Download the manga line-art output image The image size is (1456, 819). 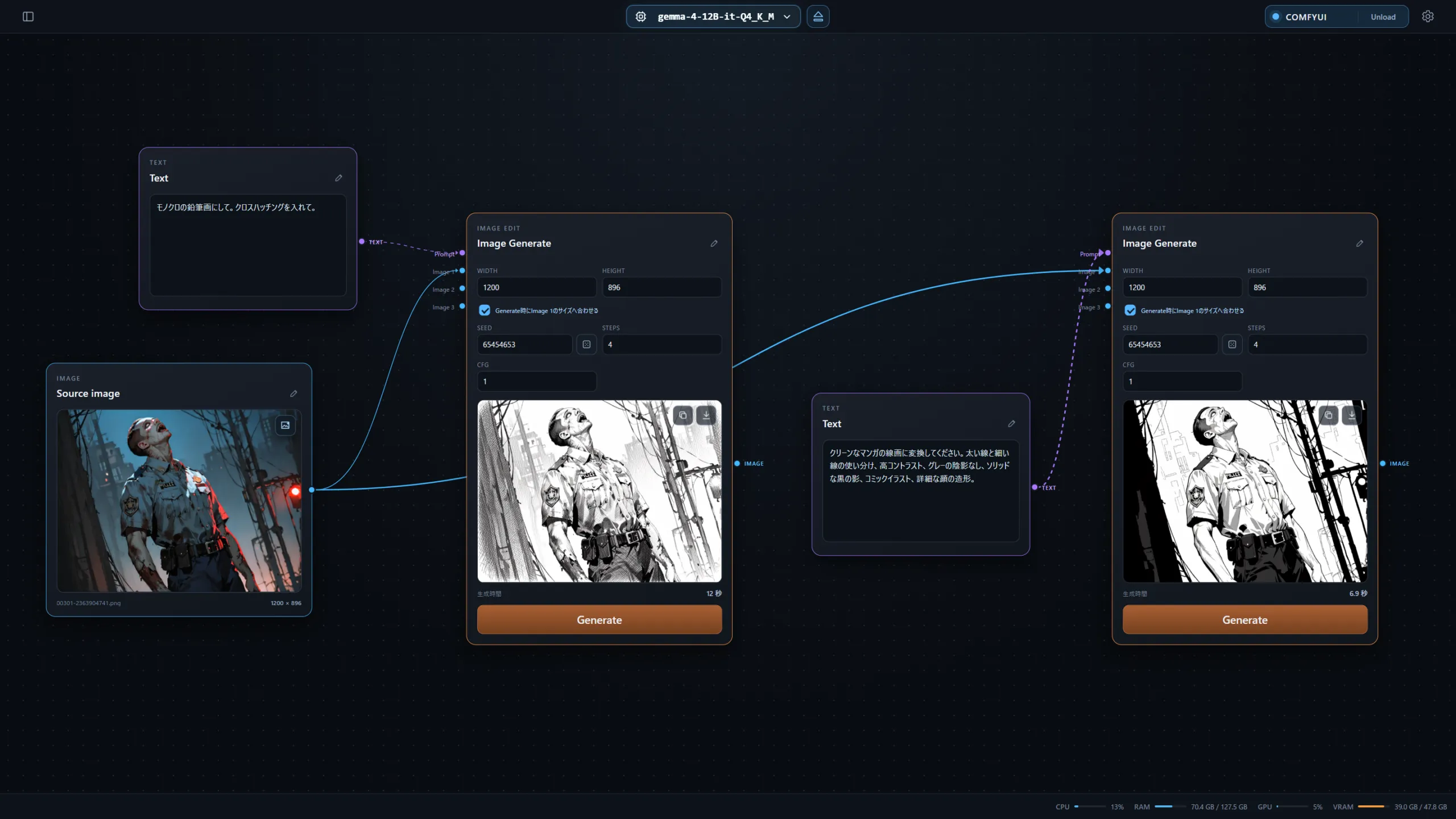1352,416
